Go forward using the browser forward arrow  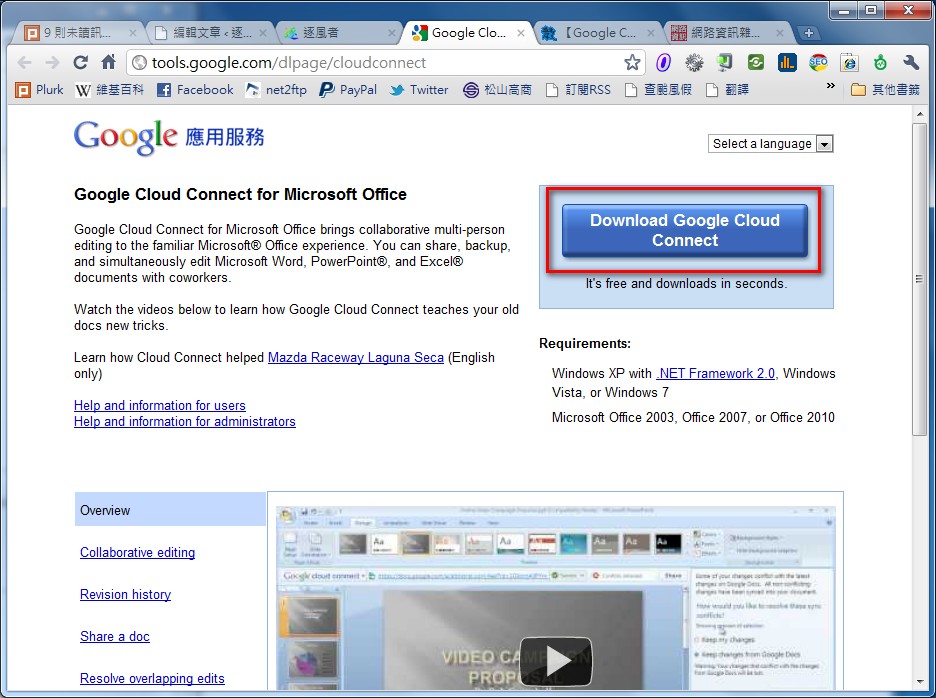(53, 62)
